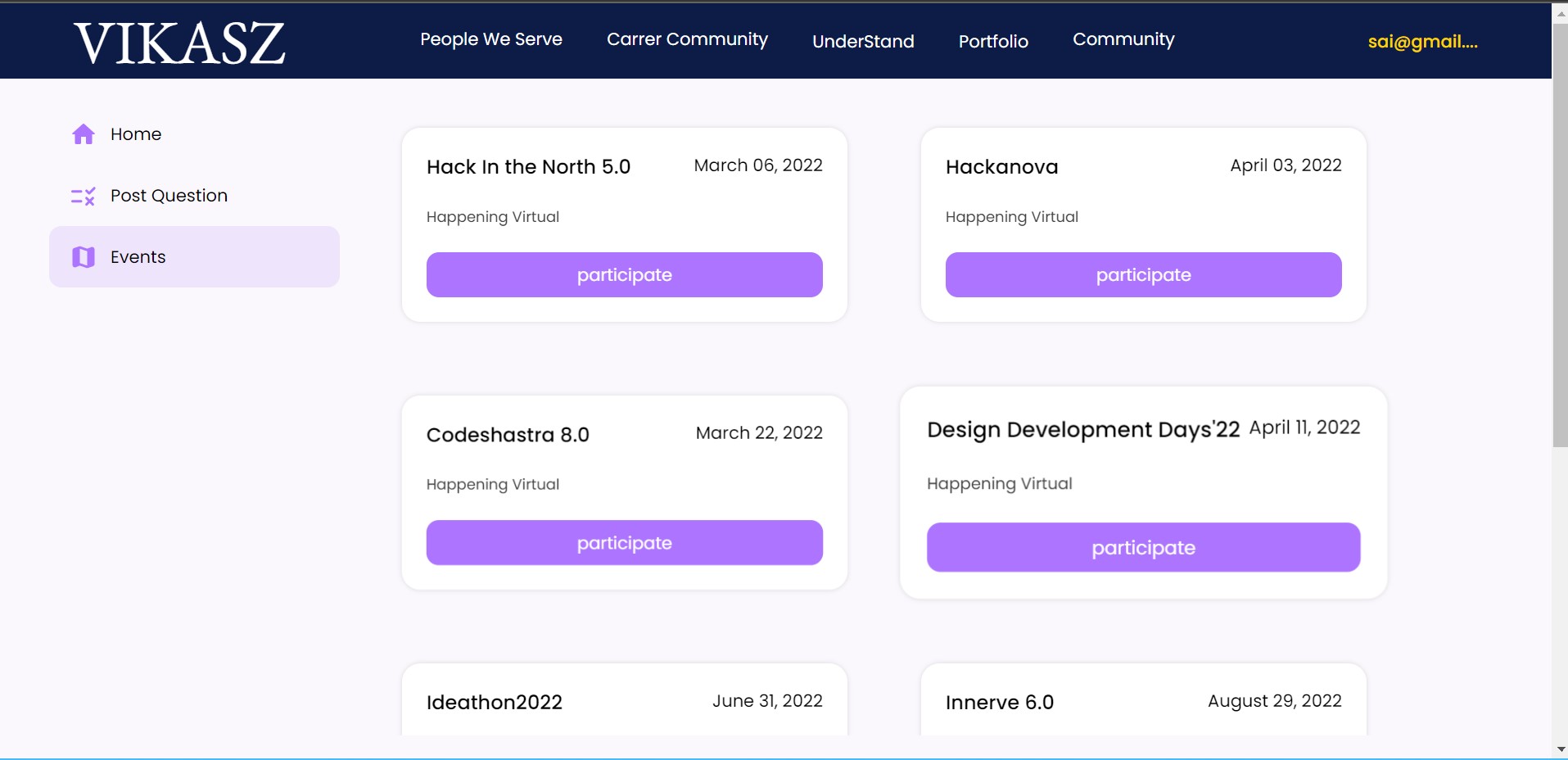
Task: Open Carrer Community section
Action: click(686, 38)
